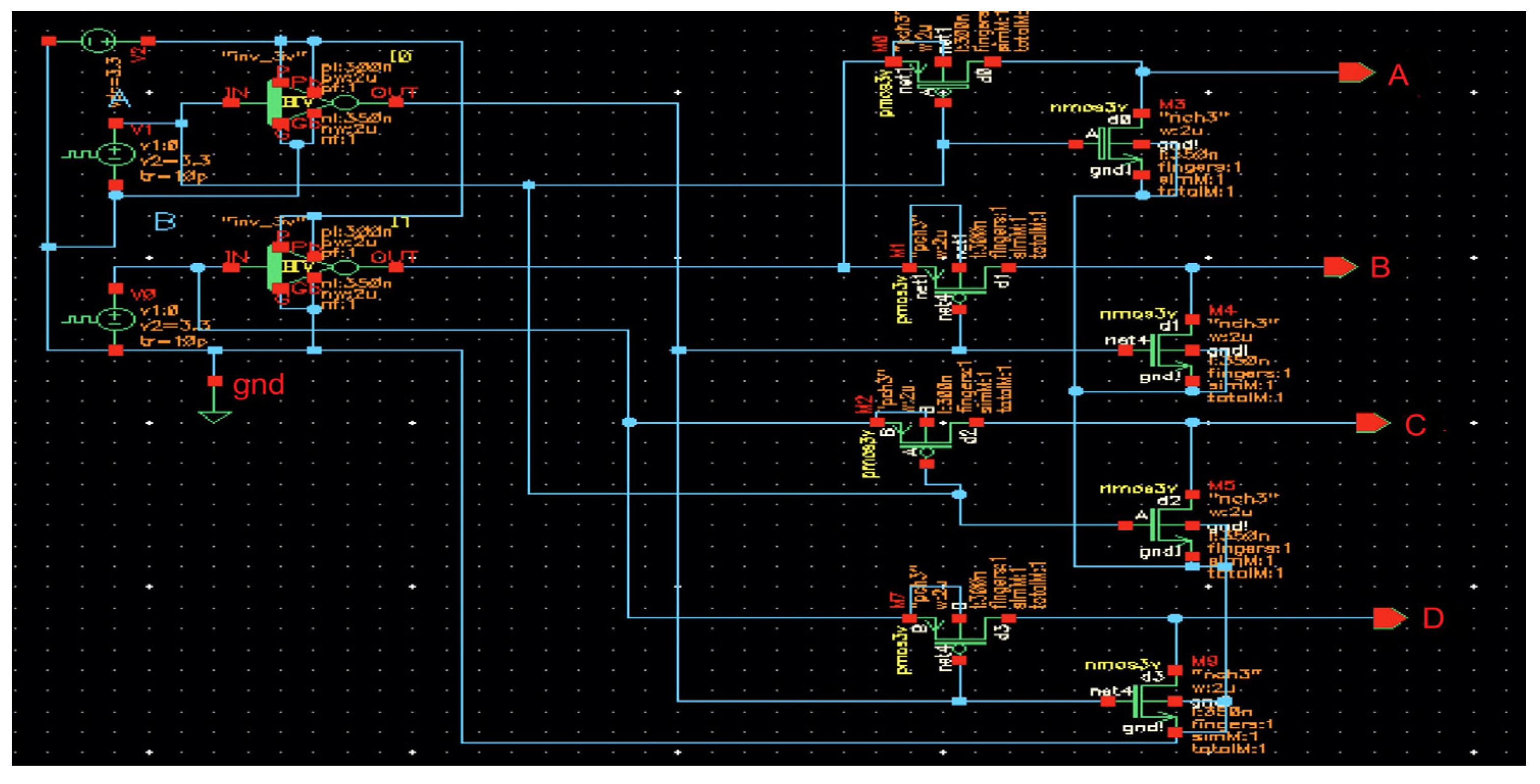The image size is (1540, 784).
Task: Select the output pin labeled A
Action: click(x=1356, y=73)
